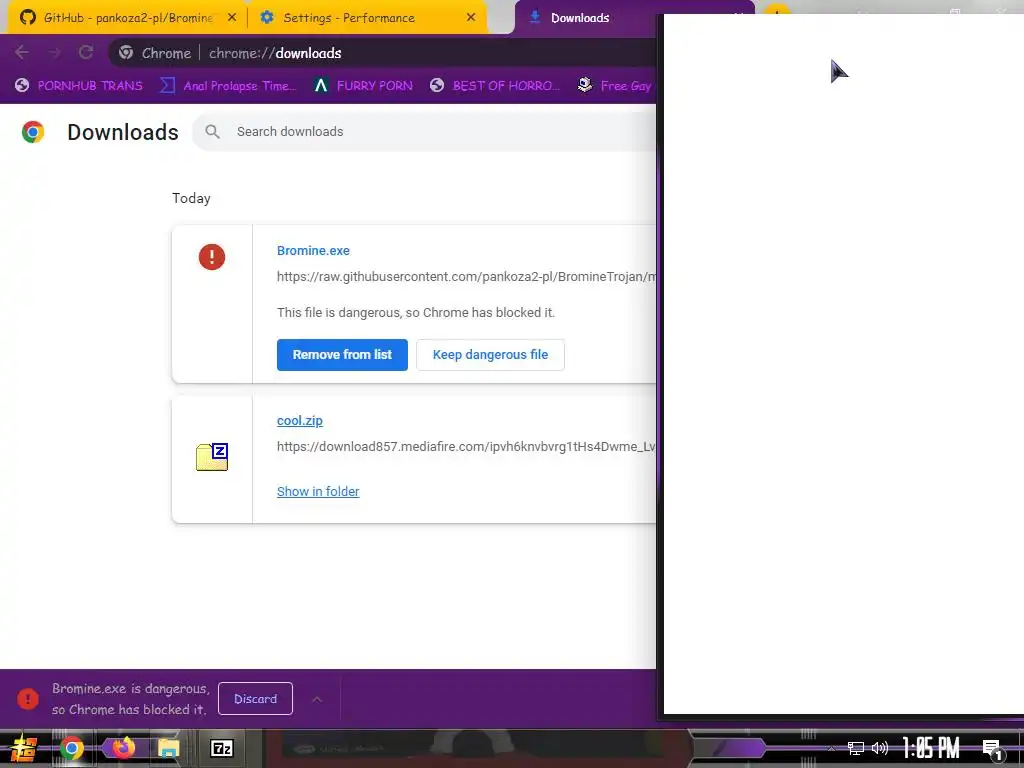Open Chrome from the taskbar
Viewport: 1024px width, 768px height.
[72, 748]
